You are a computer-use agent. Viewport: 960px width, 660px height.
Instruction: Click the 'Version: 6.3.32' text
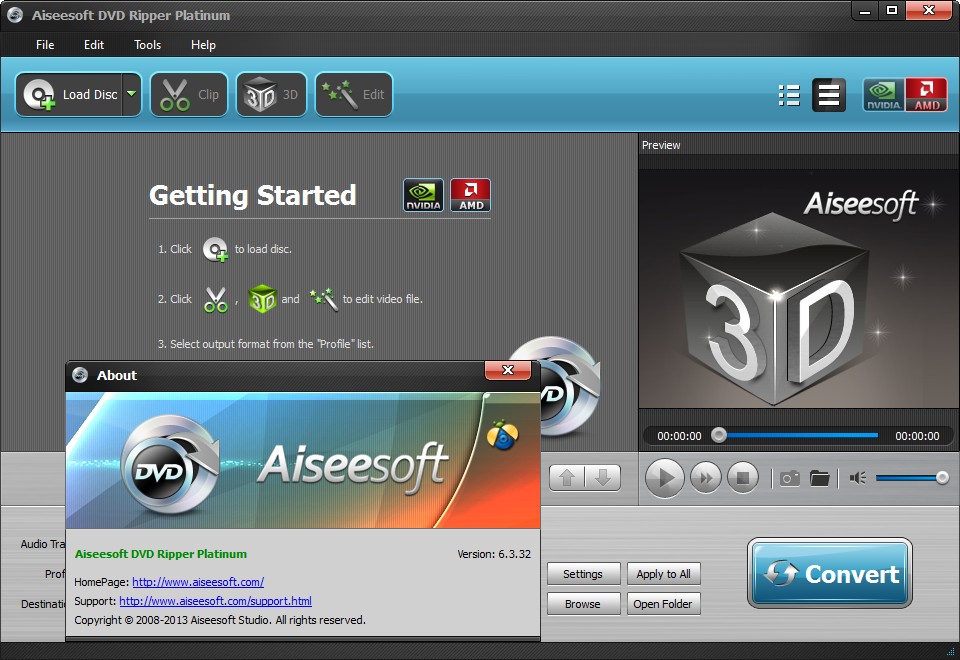[494, 553]
